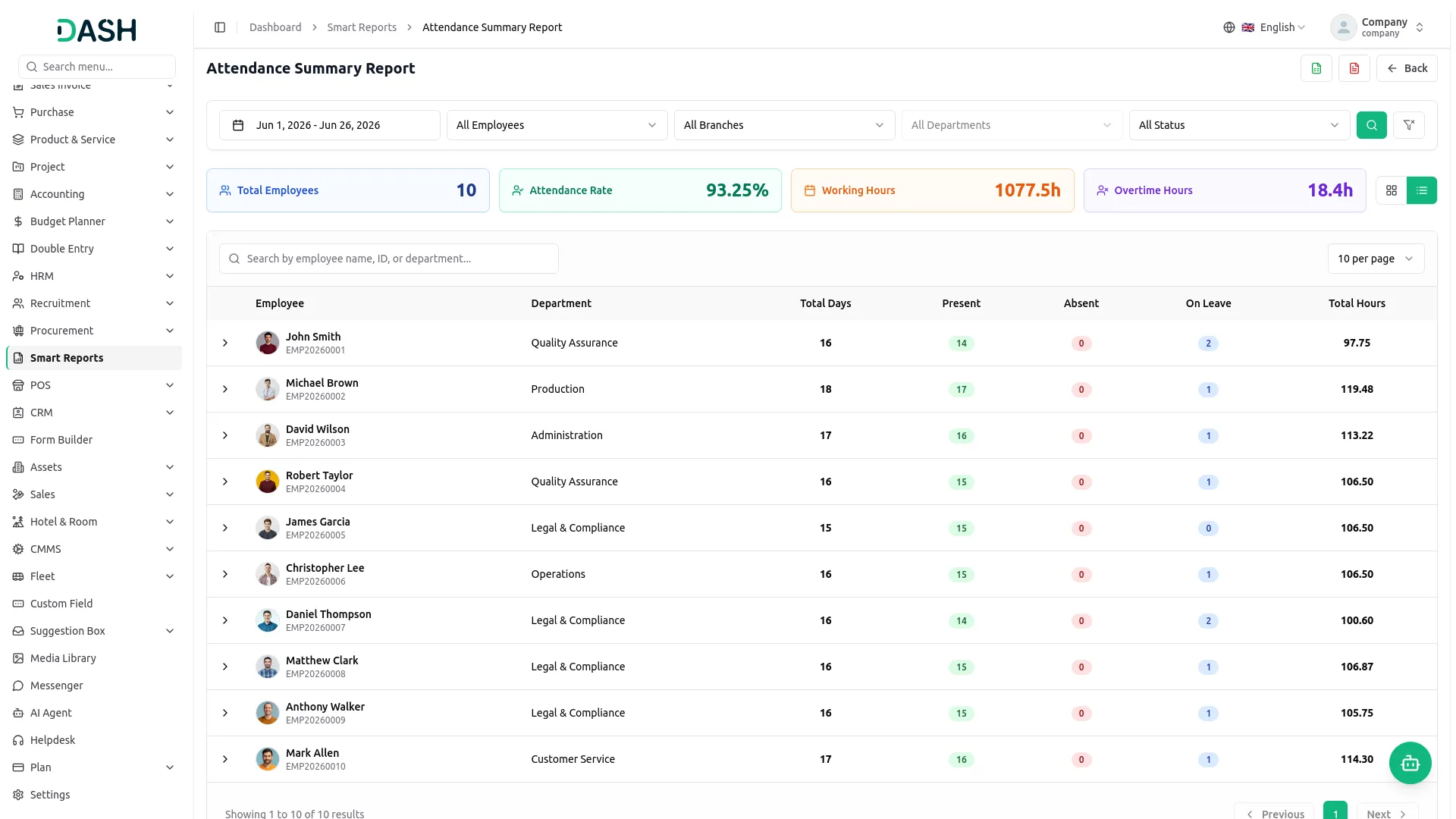This screenshot has height=819, width=1456.
Task: Open the floating AI bot chat button
Action: (1410, 763)
